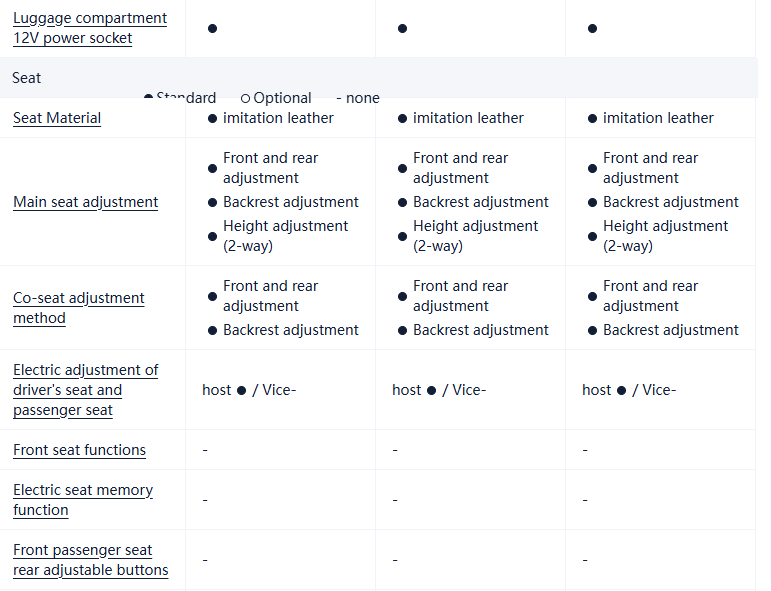771x591 pixels.
Task: Click Main seat 'Backrest adjustment' in last column
Action: click(x=671, y=202)
